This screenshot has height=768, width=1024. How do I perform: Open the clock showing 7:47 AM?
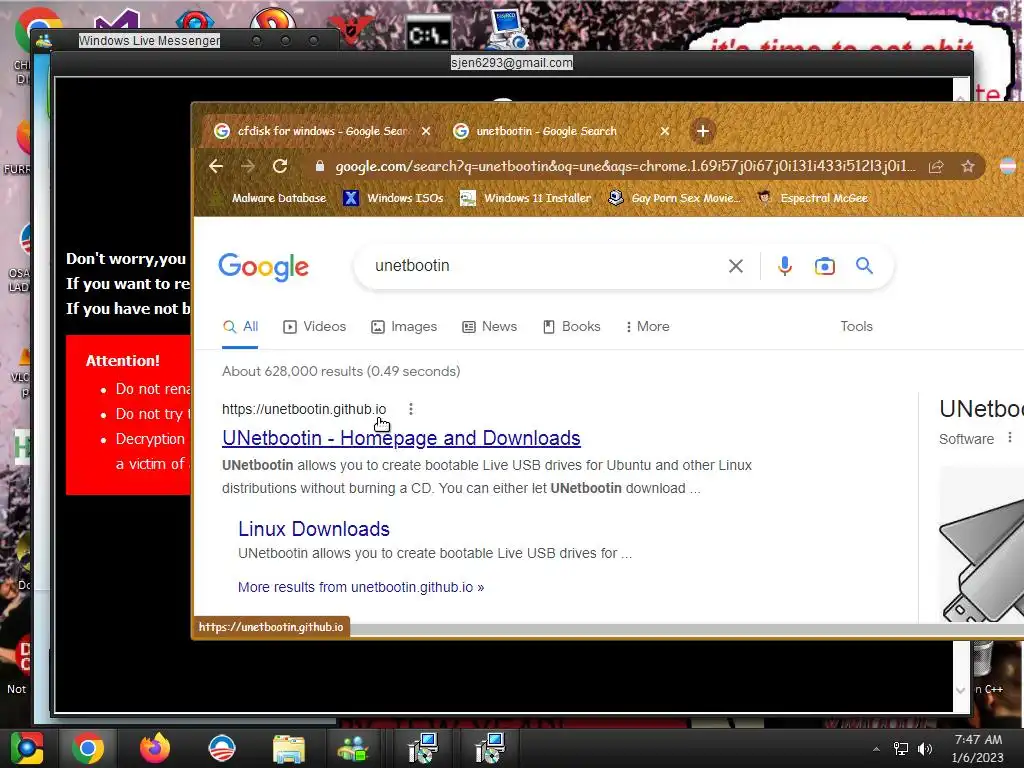click(978, 748)
